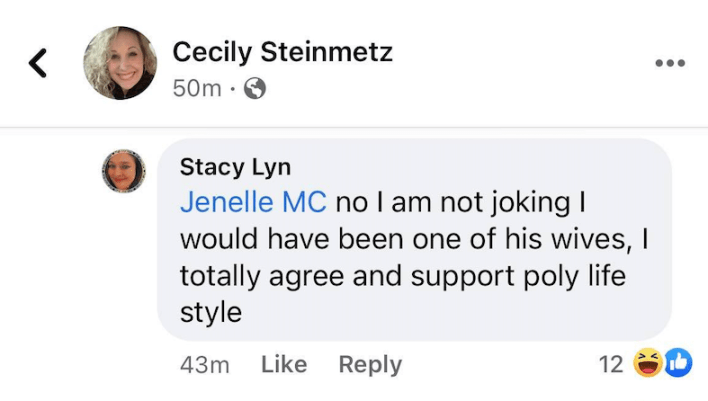Click the globe public audience icon
Screen dimensions: 708x401
tap(255, 89)
